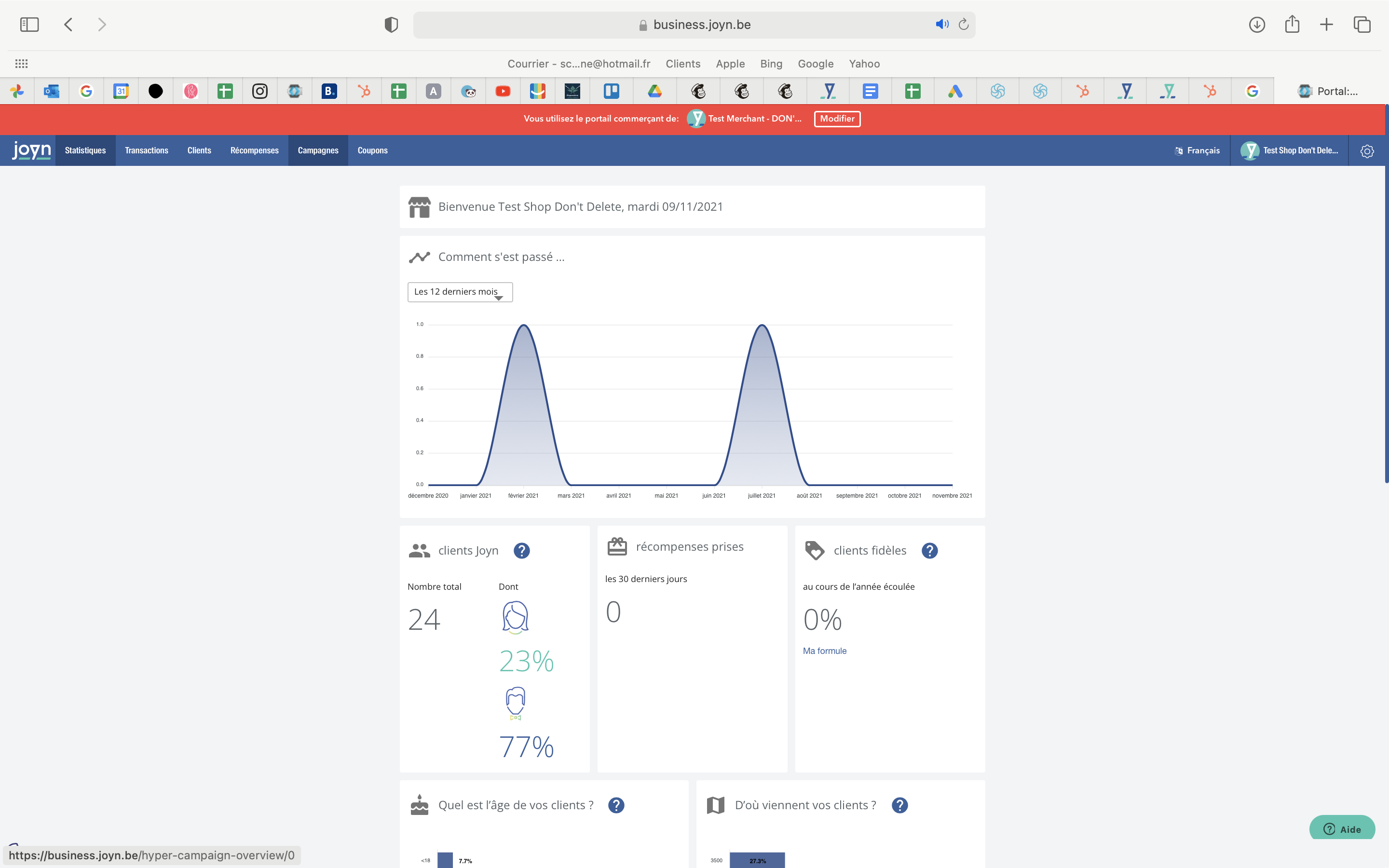Screen dimensions: 1389x868
Task: Open the Yahoo favorite link
Action: [x=864, y=64]
